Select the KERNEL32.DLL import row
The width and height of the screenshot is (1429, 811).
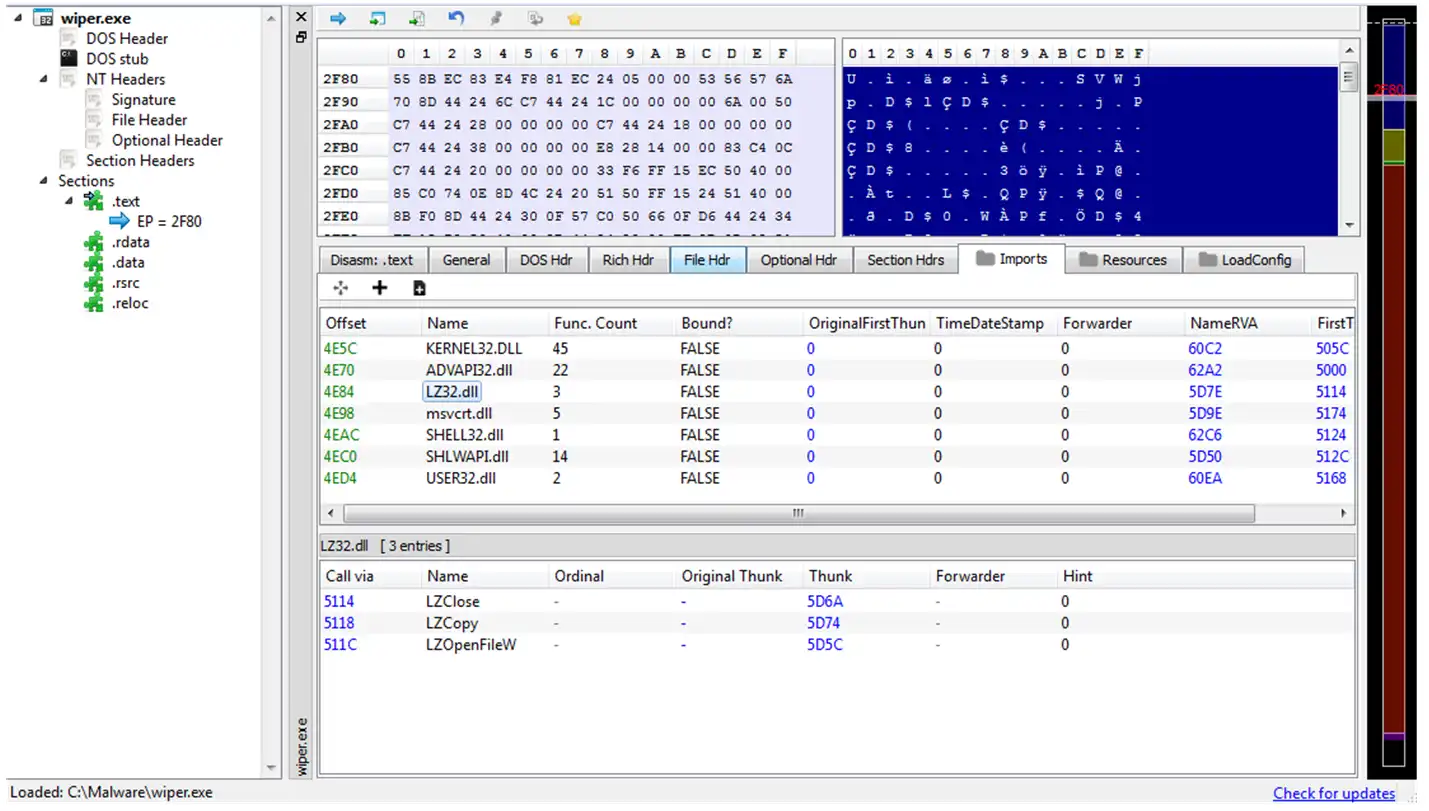[x=838, y=348]
